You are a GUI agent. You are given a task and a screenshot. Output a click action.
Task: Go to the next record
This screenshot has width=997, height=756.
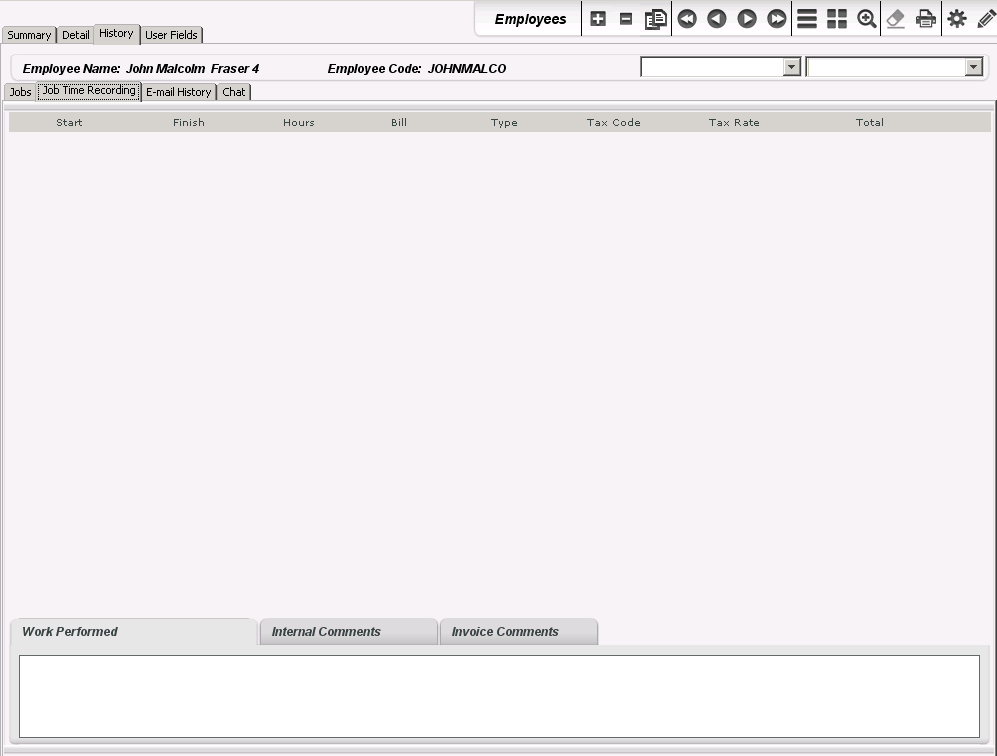pos(747,19)
